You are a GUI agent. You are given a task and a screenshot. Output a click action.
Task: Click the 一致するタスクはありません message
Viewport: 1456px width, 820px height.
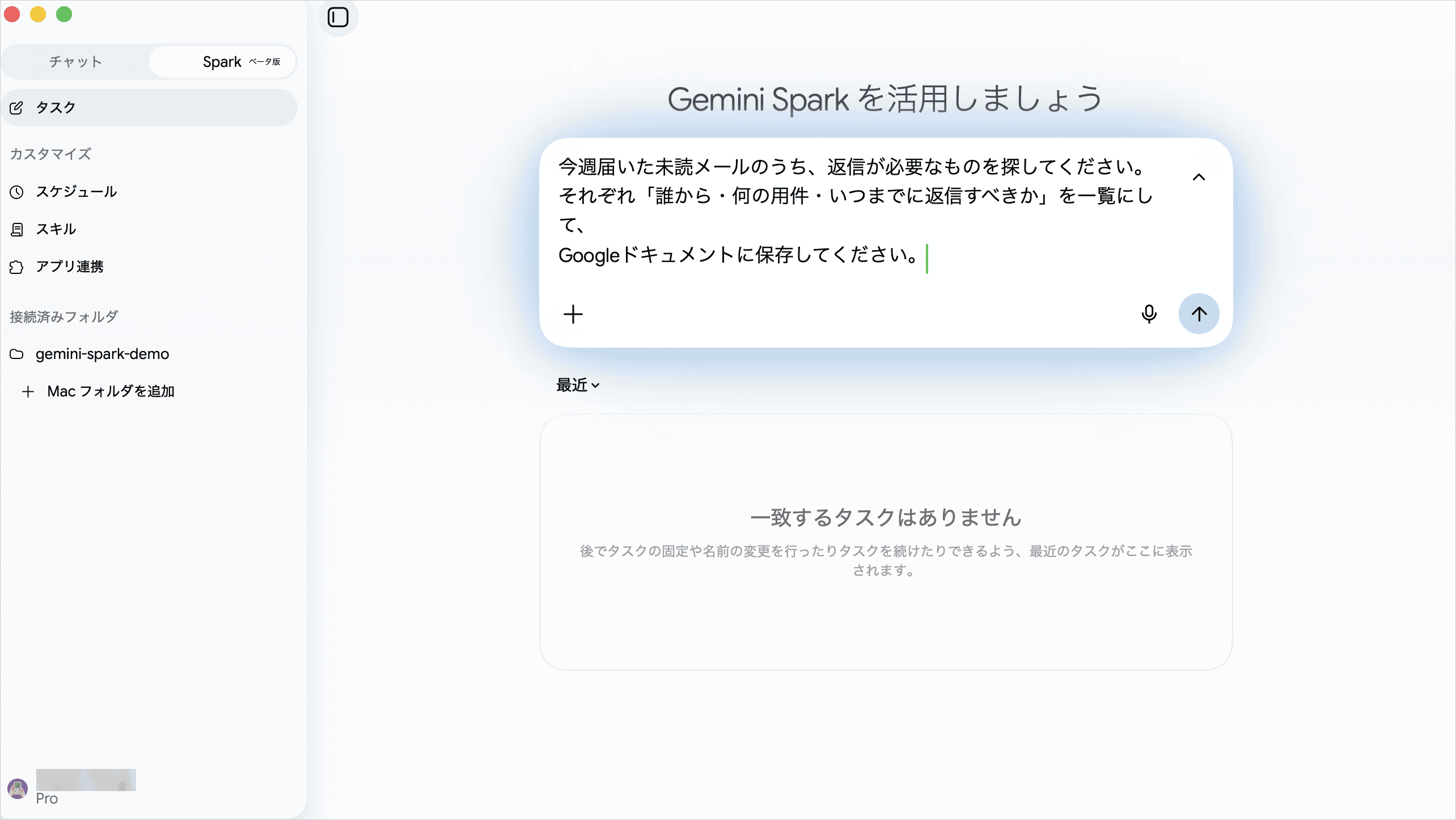(x=886, y=517)
